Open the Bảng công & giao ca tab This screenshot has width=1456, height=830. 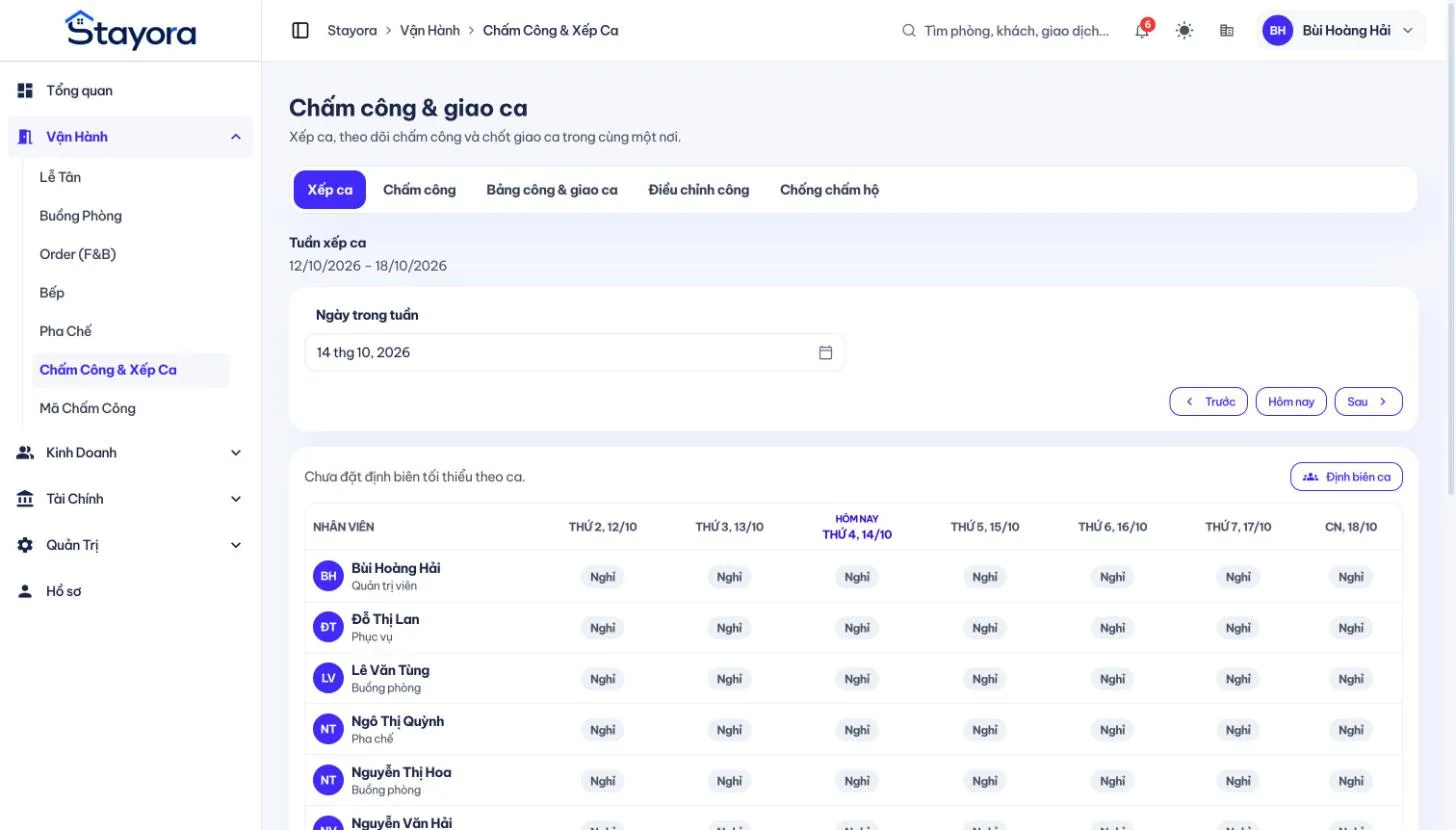click(552, 190)
